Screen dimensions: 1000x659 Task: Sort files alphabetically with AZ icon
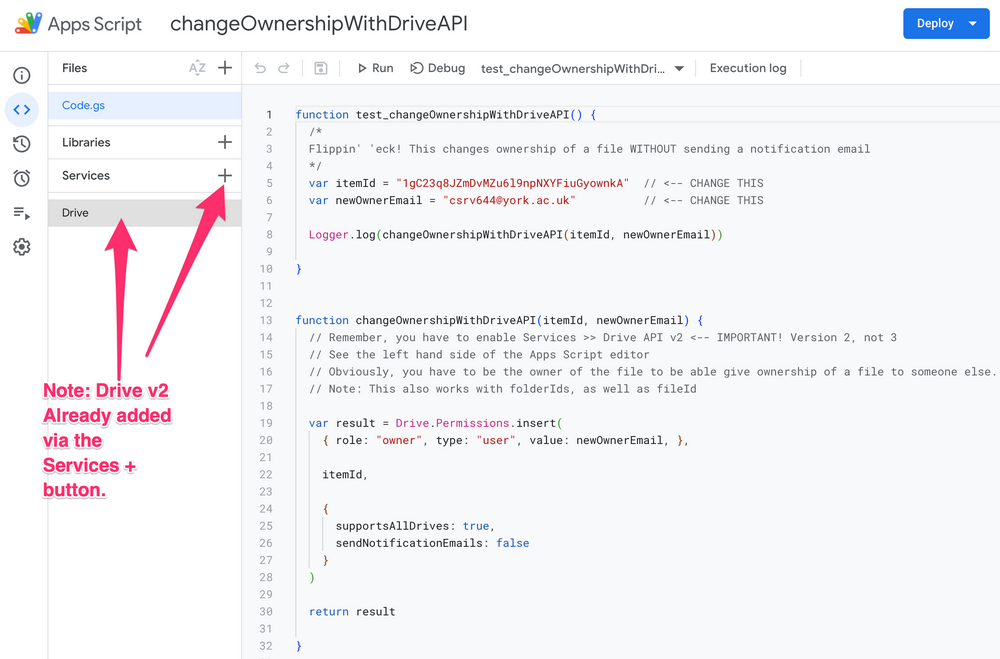[x=197, y=68]
